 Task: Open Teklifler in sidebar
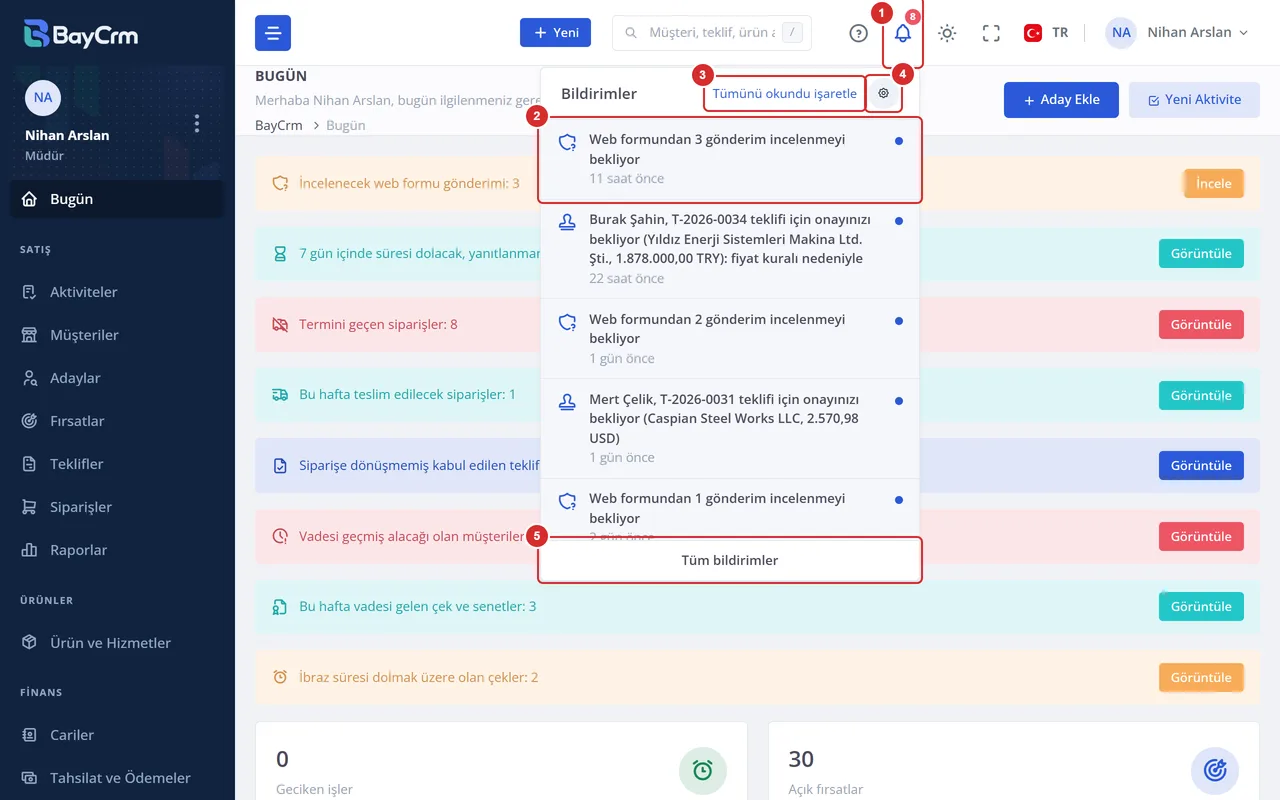point(117,464)
